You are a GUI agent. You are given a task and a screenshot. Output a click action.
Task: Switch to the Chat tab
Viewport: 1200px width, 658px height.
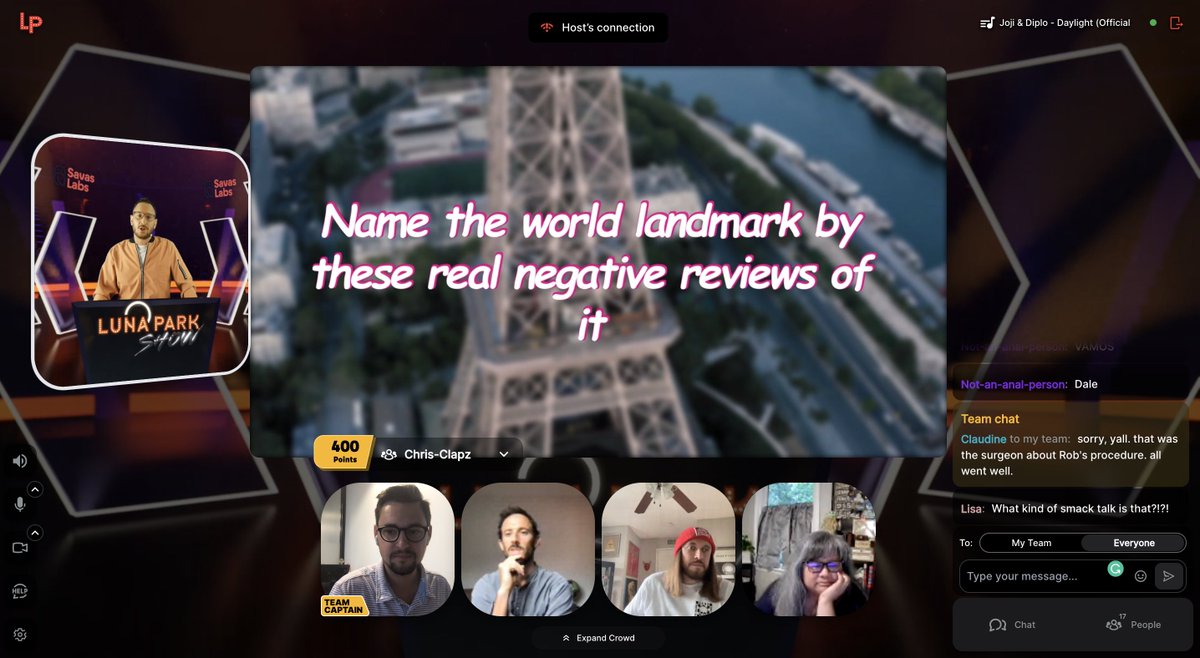point(1012,625)
